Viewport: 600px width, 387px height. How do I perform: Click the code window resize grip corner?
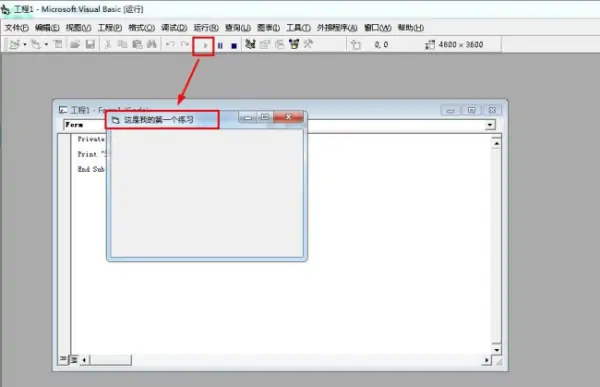(499, 361)
